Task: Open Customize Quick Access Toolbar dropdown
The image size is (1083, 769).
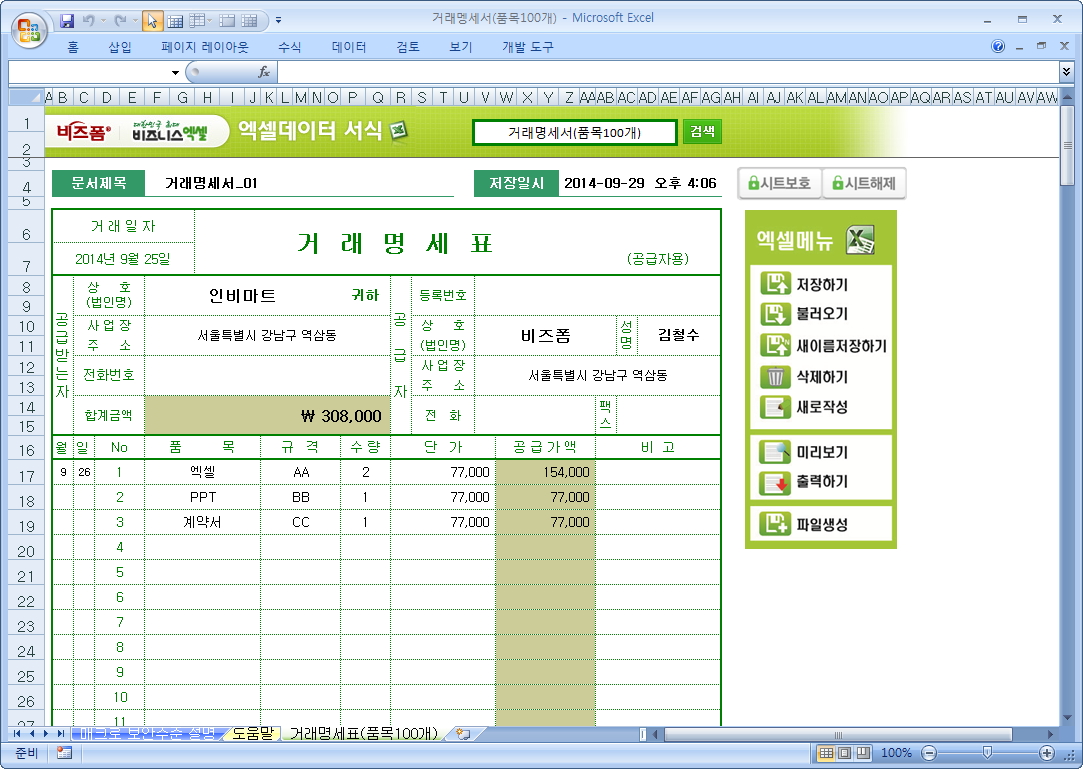Action: click(278, 20)
